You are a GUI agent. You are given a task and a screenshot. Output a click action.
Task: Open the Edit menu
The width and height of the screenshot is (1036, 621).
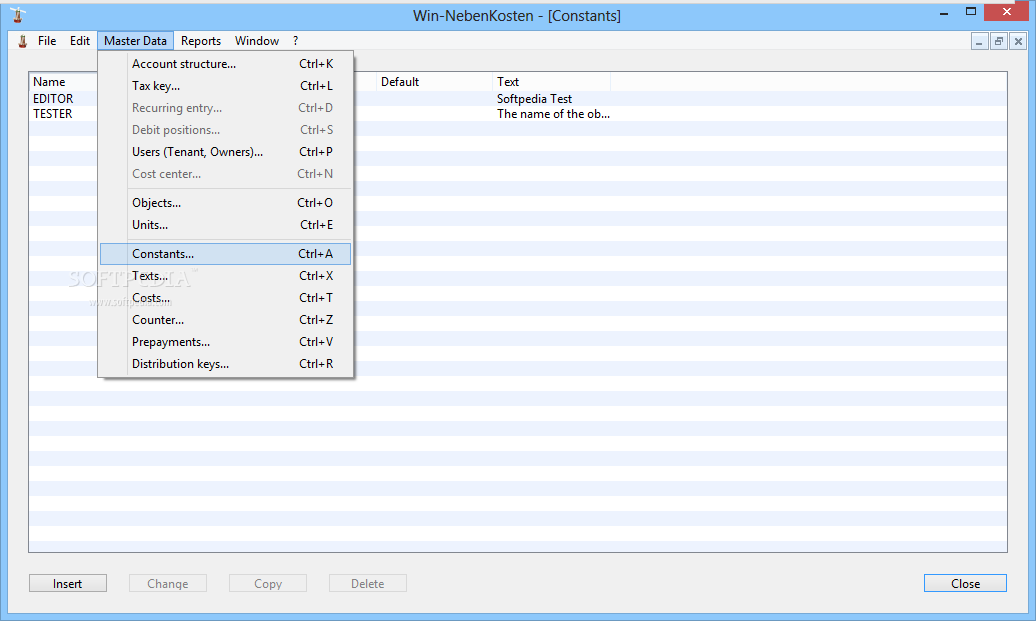coord(80,41)
